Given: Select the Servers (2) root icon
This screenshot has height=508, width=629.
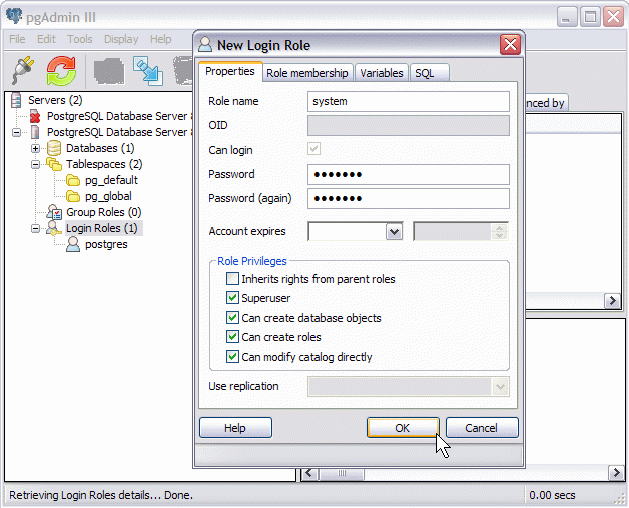Looking at the screenshot, I should [x=16, y=100].
